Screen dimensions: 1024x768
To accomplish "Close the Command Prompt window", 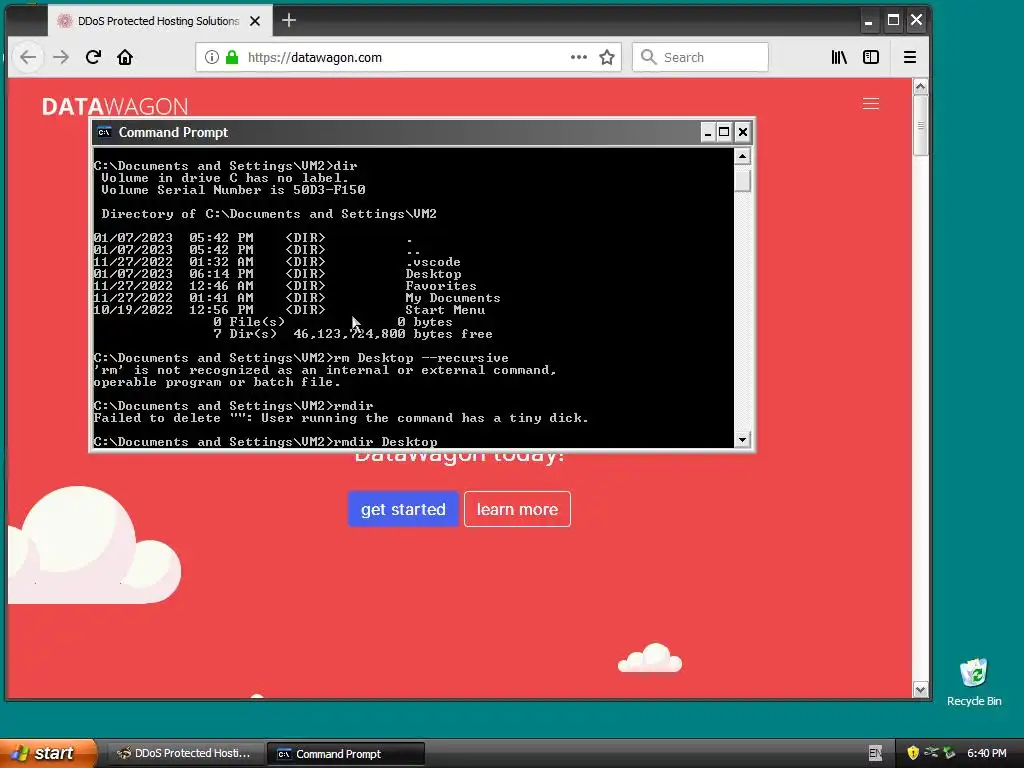I will (x=743, y=133).
